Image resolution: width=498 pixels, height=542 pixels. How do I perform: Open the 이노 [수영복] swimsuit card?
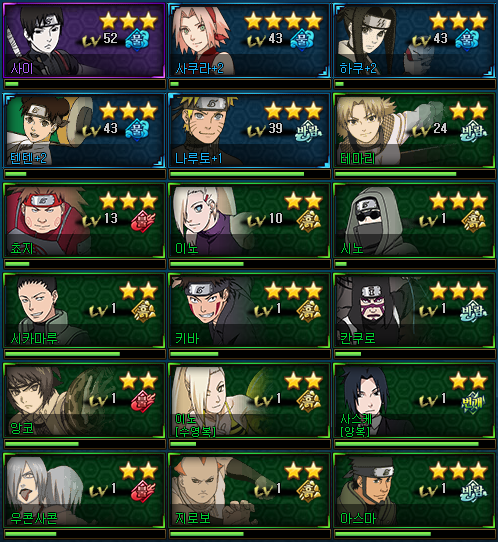coord(249,401)
